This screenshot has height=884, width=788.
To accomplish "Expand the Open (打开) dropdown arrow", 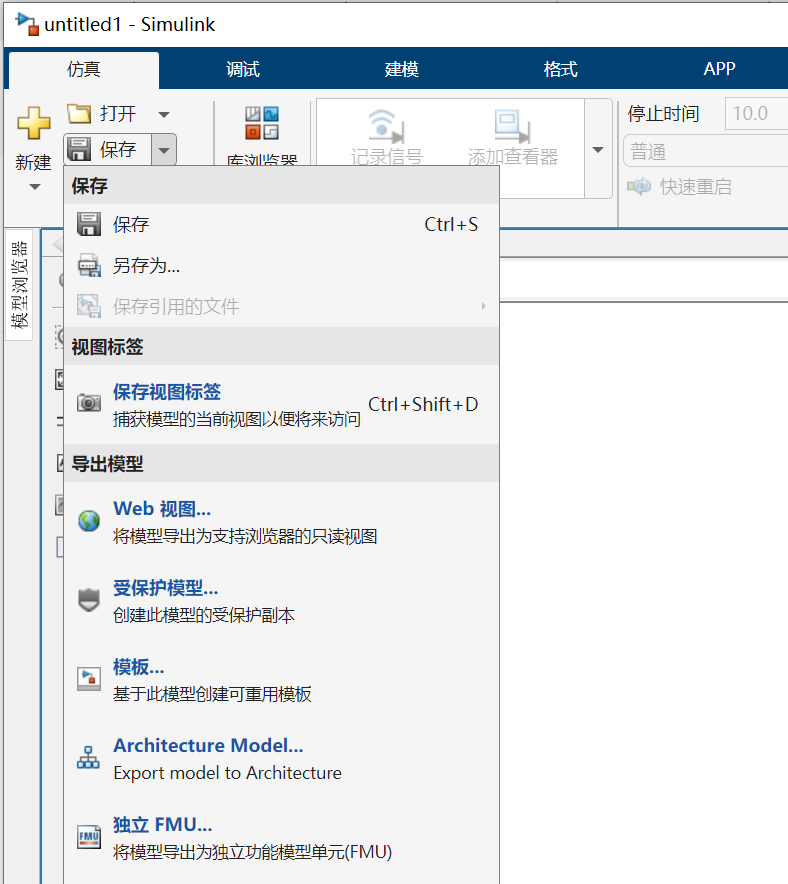I will (164, 114).
